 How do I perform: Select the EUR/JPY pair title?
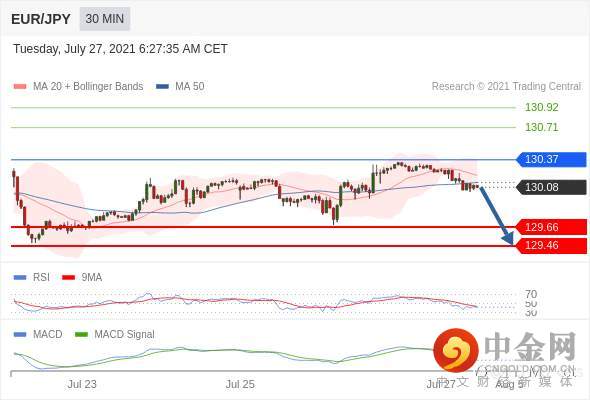pyautogui.click(x=41, y=19)
